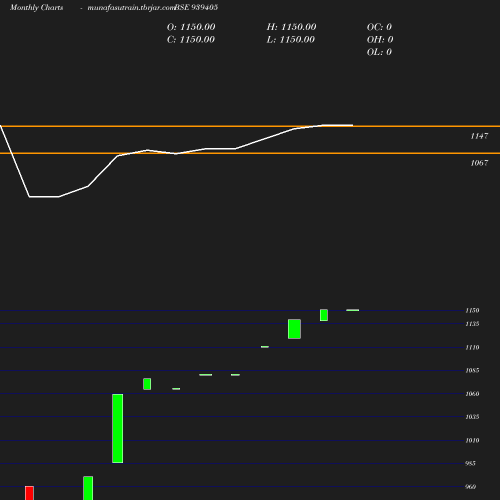500x500 pixels.
Task: Click the 'OH: 0' reading
Action: (x=380, y=40)
